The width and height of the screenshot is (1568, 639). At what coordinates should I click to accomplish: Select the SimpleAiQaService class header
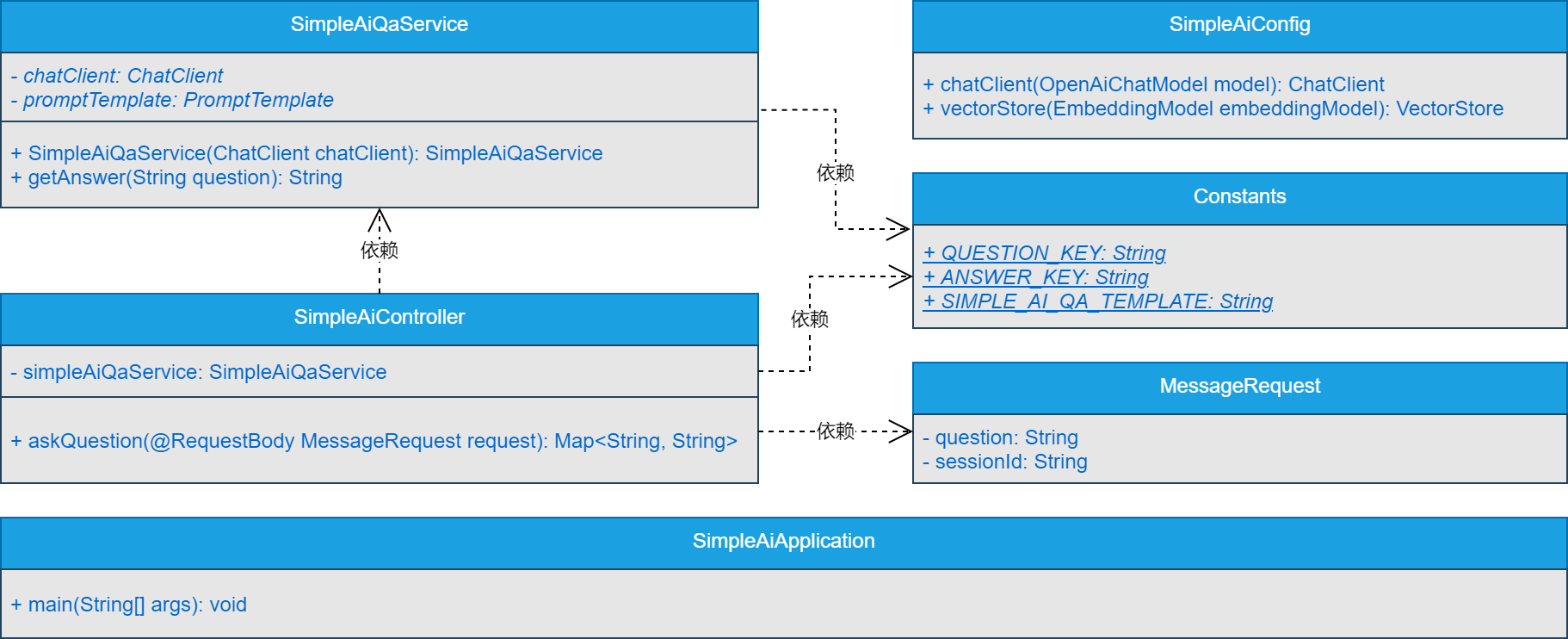(379, 25)
